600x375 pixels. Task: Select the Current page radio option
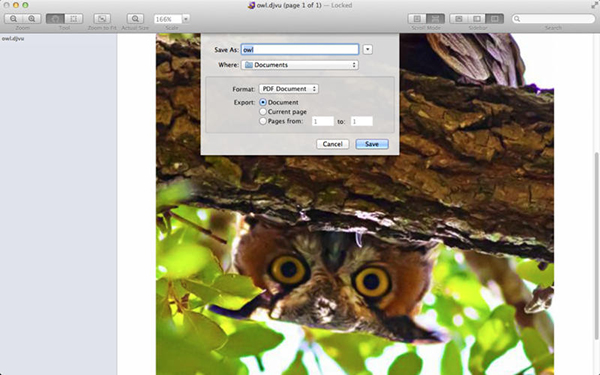263,112
